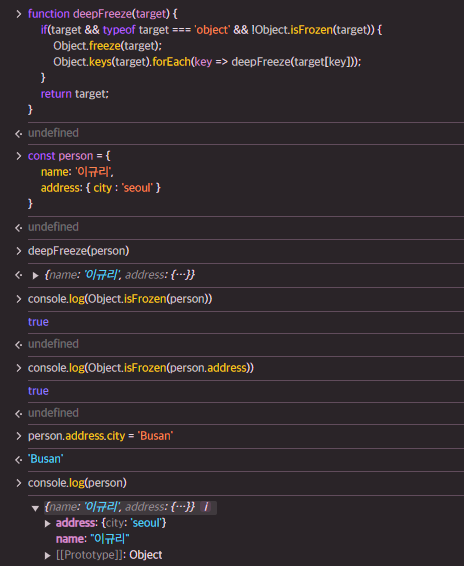
Task: Click the name: "이규리" property row
Action: (92, 539)
